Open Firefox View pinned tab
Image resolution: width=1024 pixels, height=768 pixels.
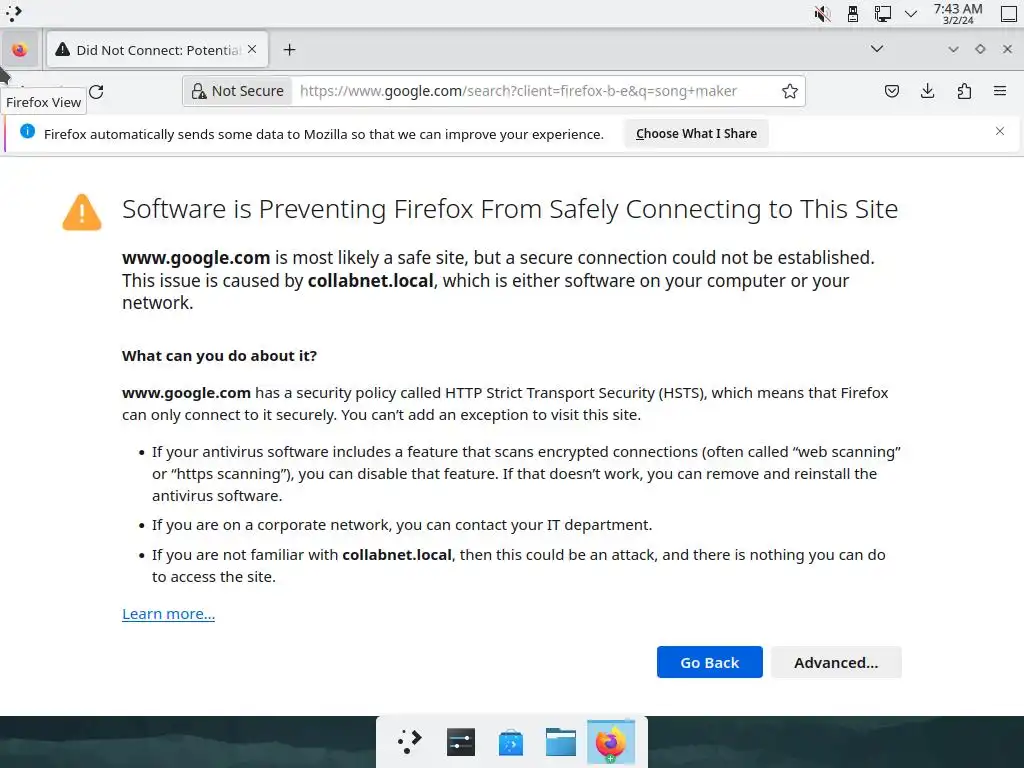pyautogui.click(x=20, y=50)
